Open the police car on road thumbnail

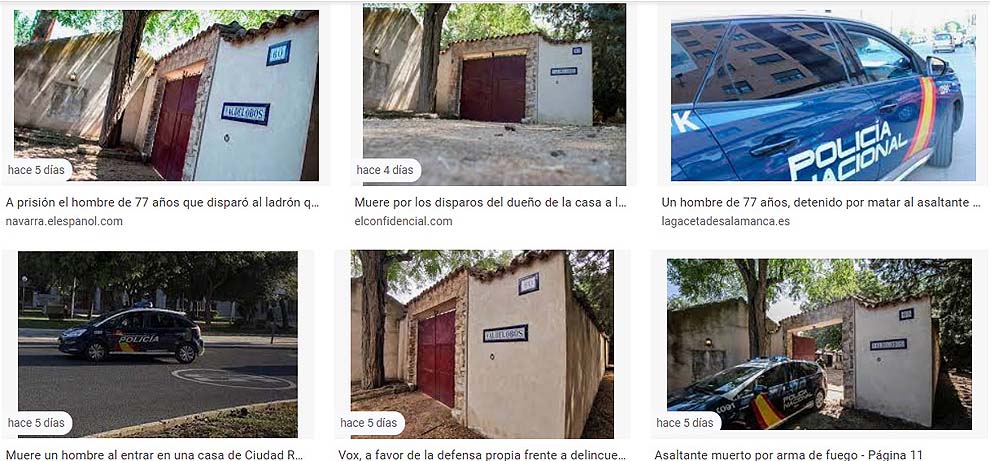click(x=157, y=344)
